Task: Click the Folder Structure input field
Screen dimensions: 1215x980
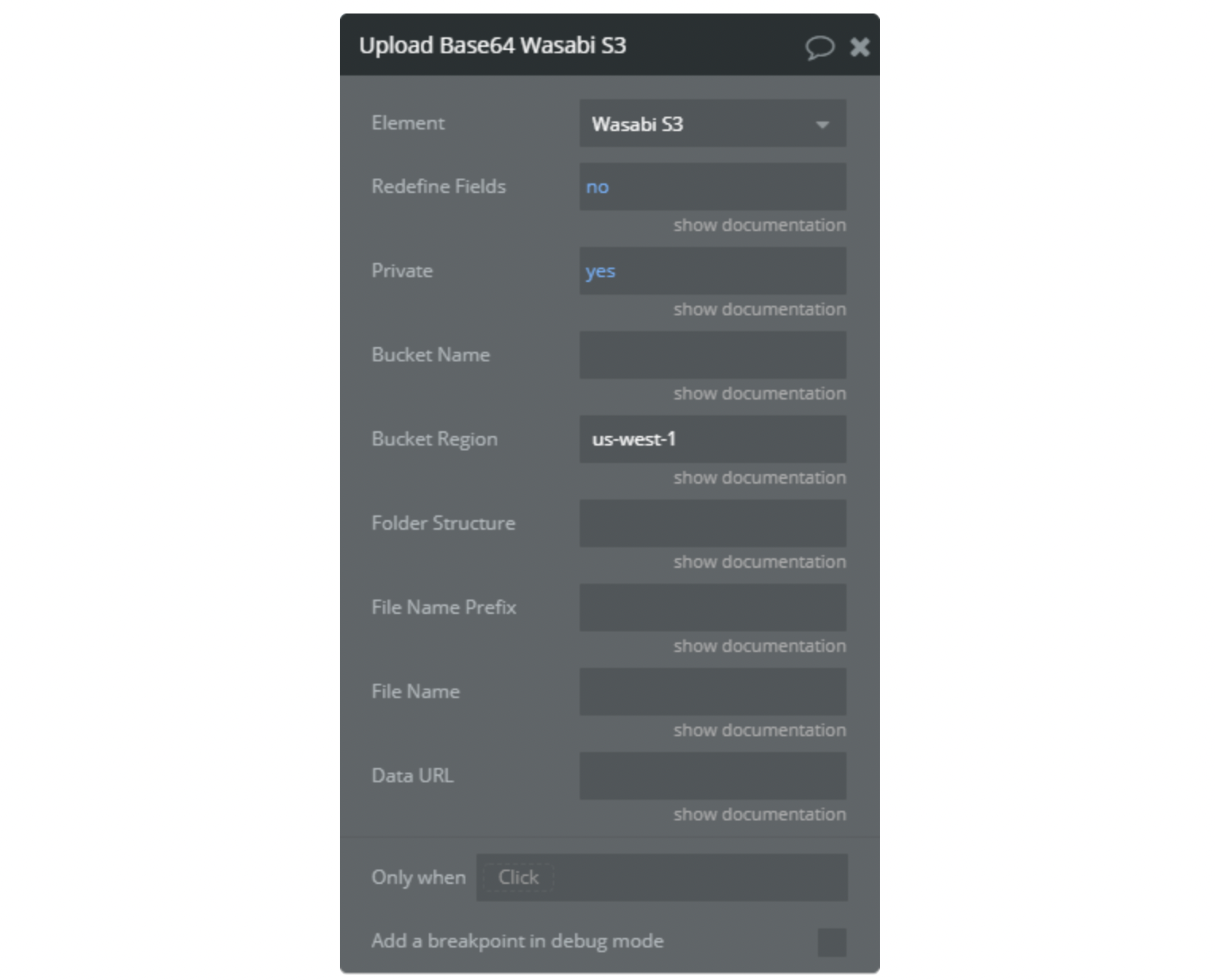Action: click(712, 523)
